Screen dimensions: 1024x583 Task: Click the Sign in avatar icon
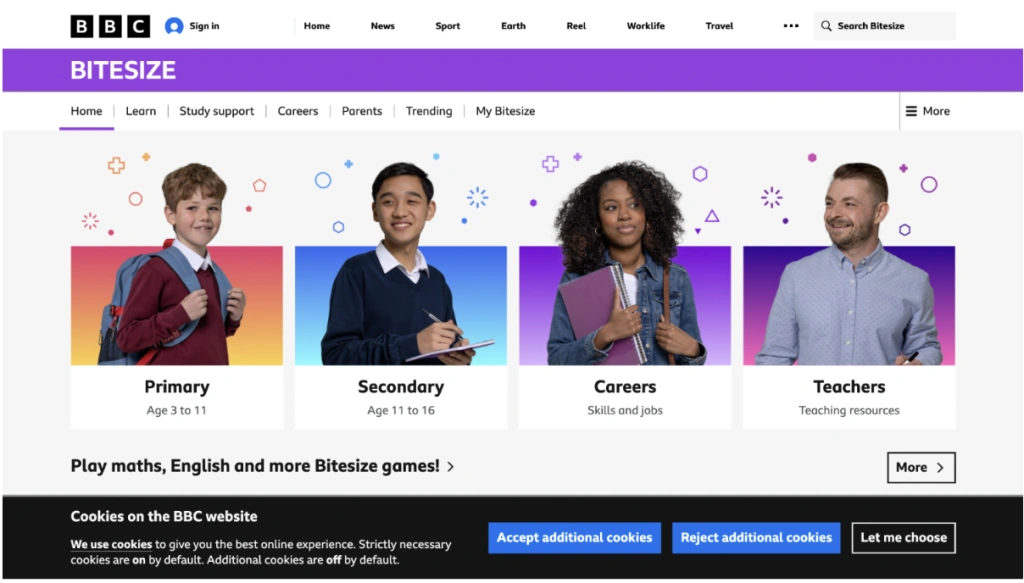[x=174, y=26]
